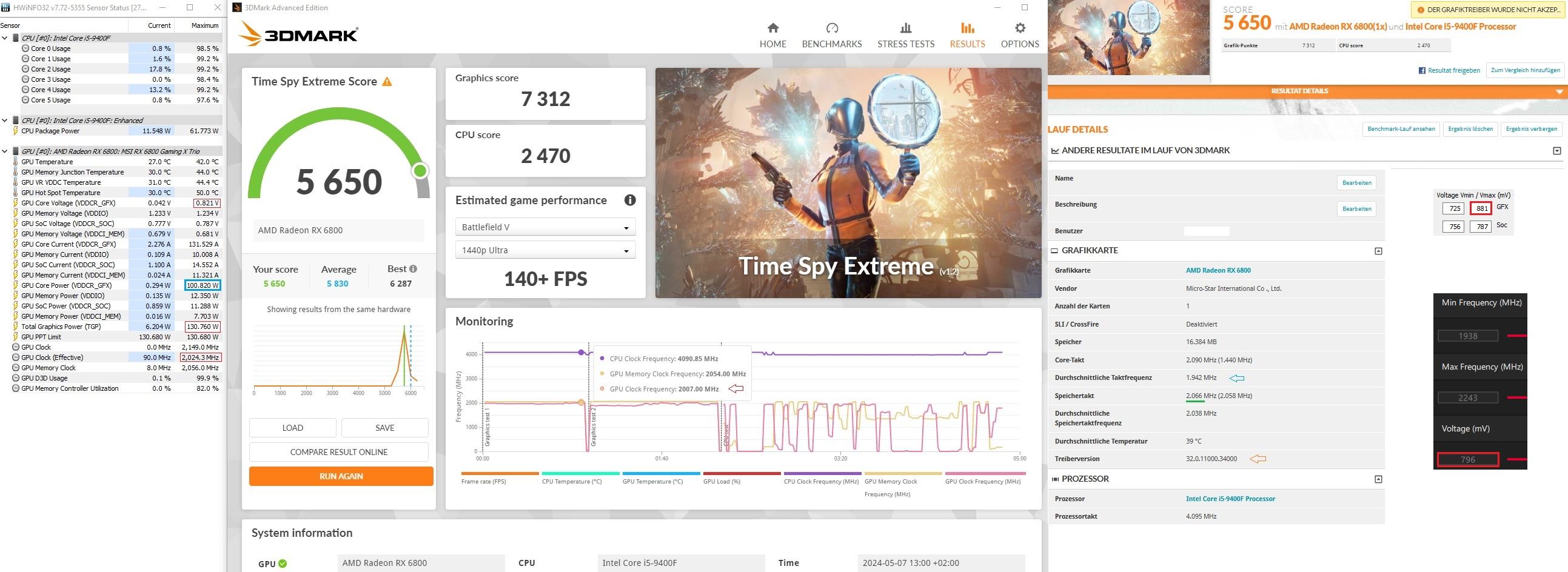Click the thermometer icon of GPU Temperature
The image size is (1568, 572).
(x=15, y=162)
